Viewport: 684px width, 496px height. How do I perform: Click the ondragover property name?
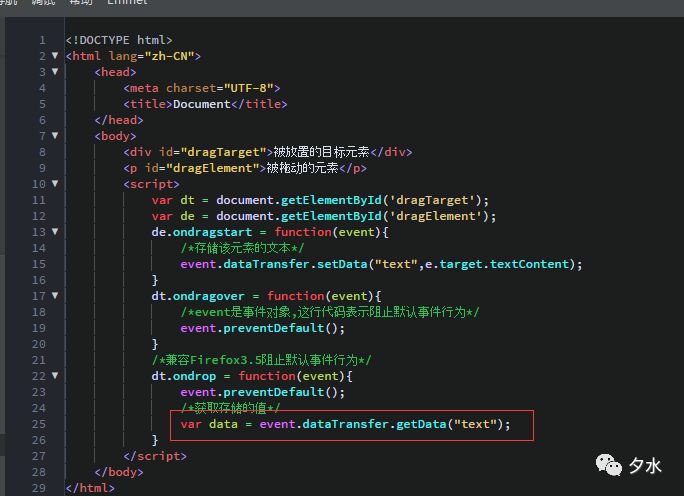coord(209,296)
